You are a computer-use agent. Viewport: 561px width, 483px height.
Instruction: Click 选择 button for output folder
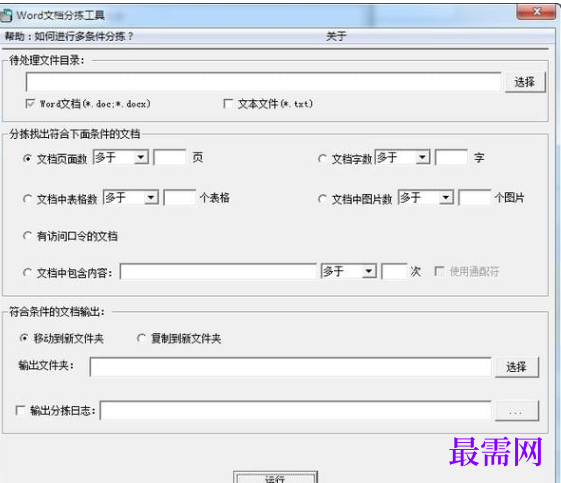tap(517, 367)
